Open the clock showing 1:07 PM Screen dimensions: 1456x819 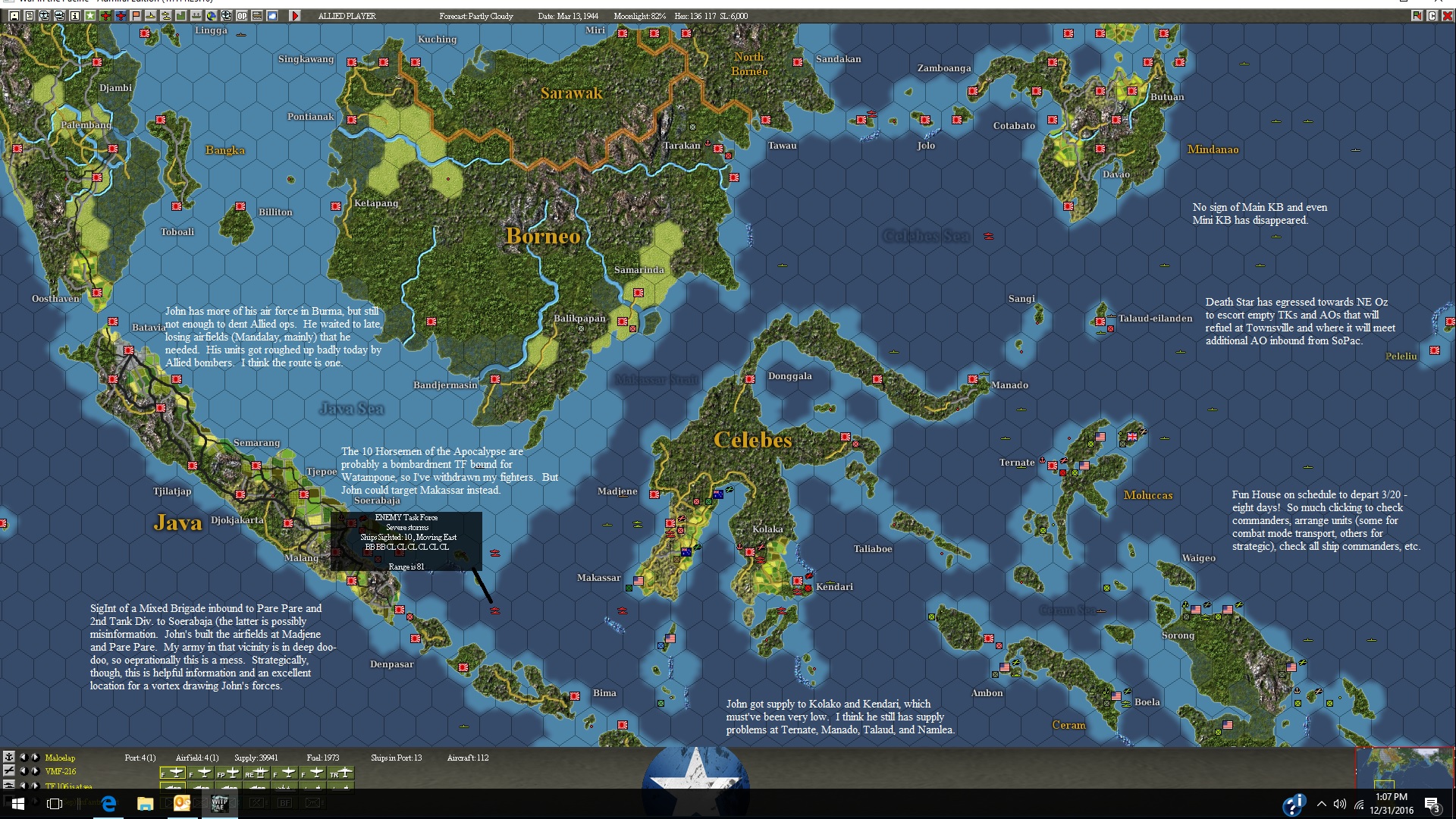click(1392, 803)
